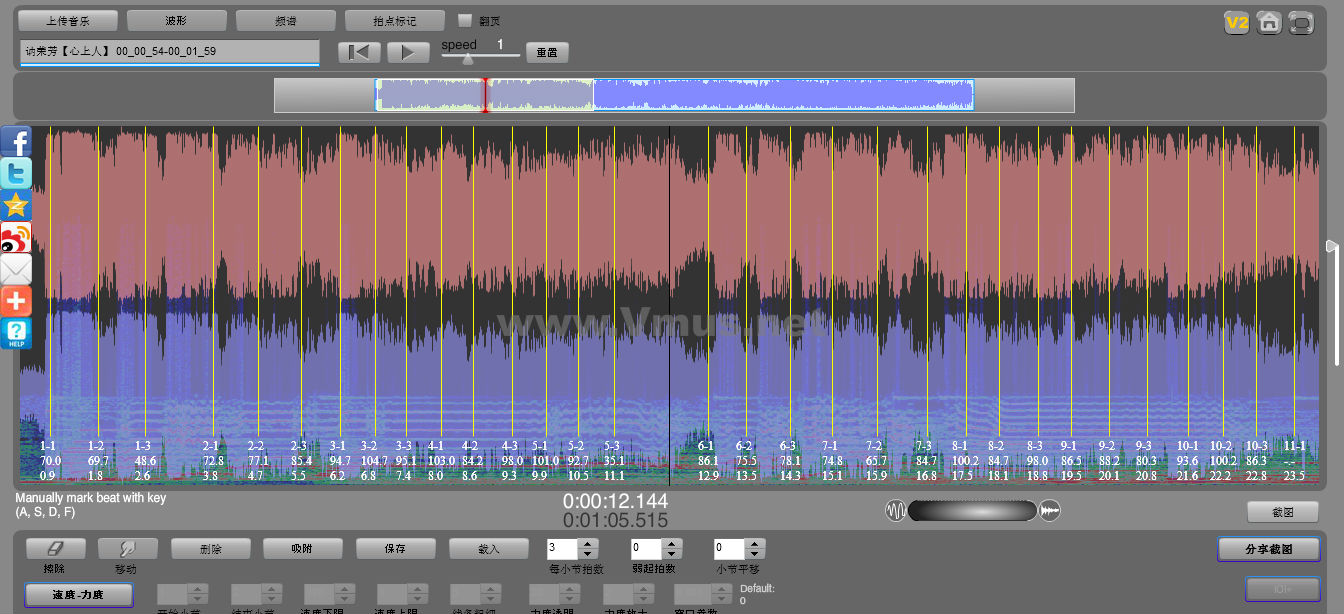
Task: Open the Help icon in the sidebar
Action: [16, 333]
